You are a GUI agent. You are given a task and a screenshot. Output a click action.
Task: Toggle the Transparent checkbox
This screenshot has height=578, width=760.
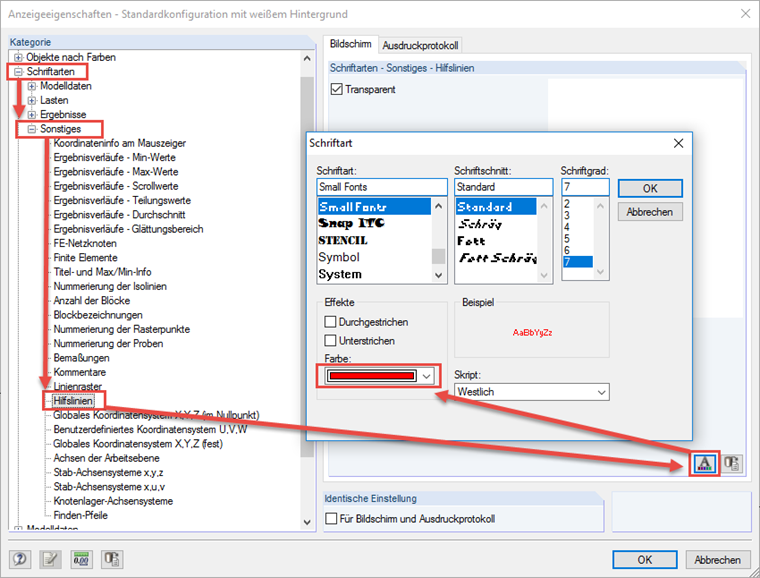(x=336, y=89)
